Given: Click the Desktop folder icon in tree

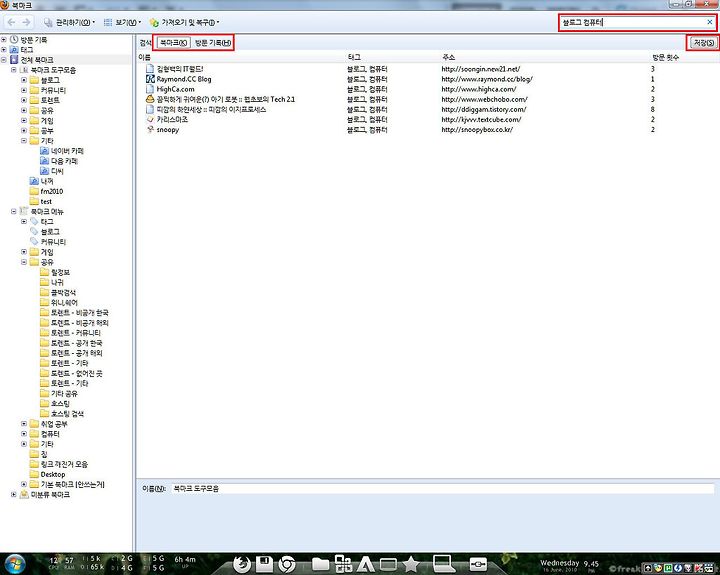Looking at the screenshot, I should pyautogui.click(x=34, y=474).
